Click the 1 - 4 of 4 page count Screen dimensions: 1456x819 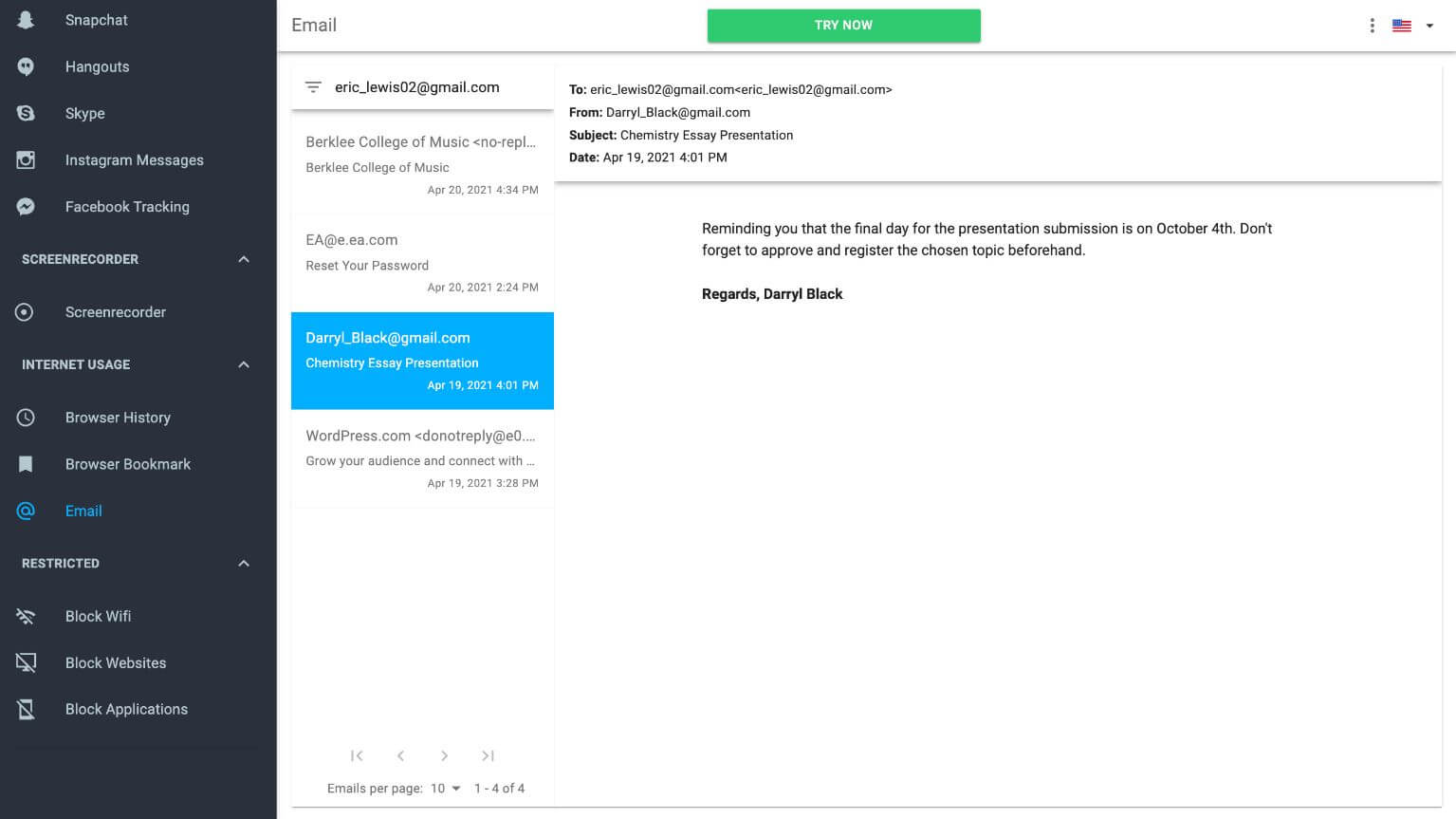[x=499, y=789]
